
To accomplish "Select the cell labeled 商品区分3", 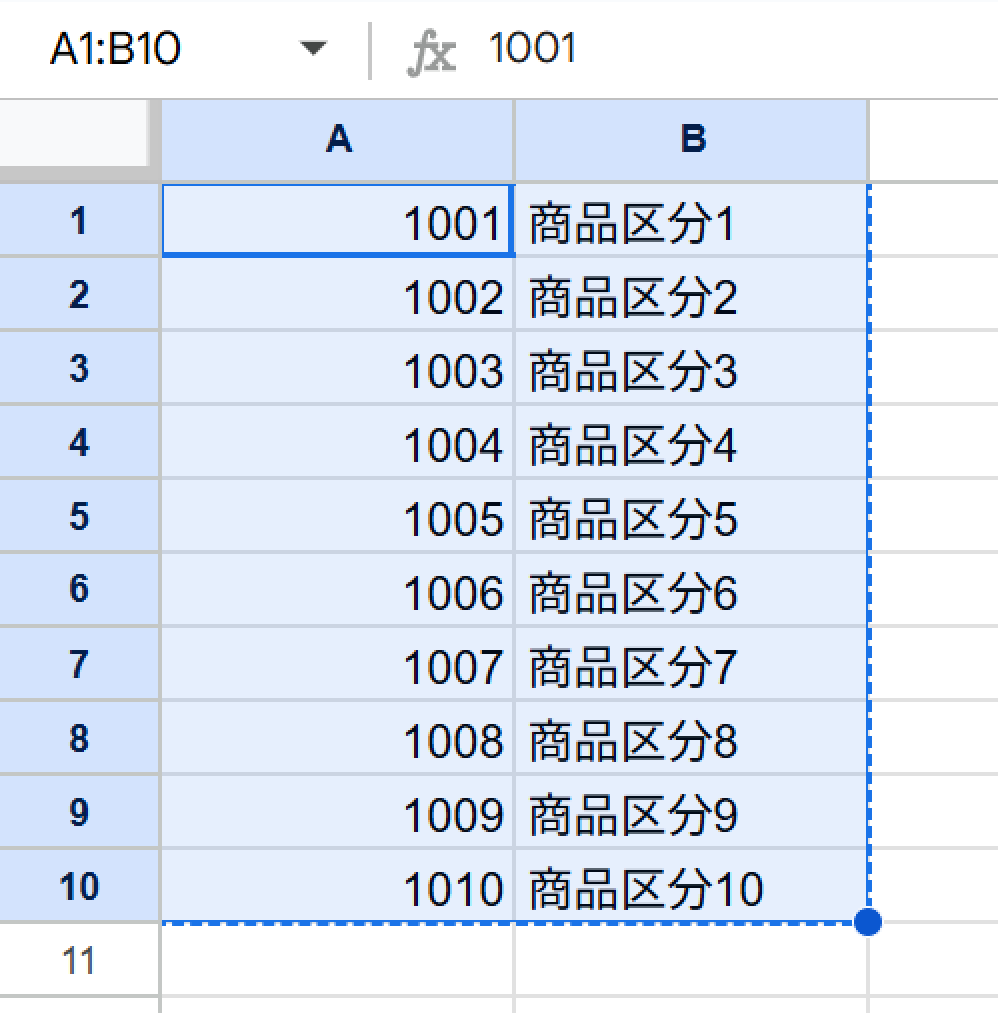I will click(x=690, y=370).
